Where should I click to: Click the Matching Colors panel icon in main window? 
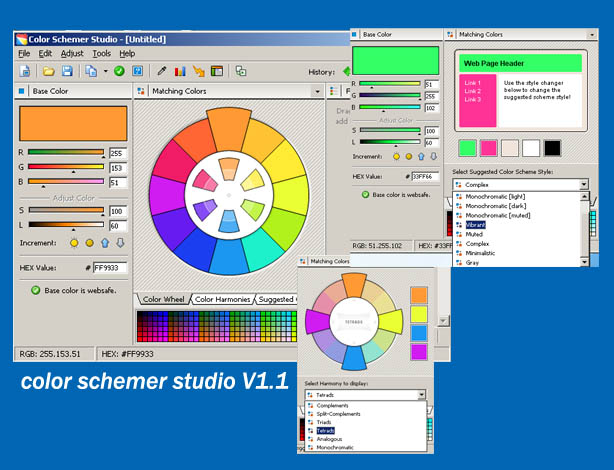click(x=141, y=91)
